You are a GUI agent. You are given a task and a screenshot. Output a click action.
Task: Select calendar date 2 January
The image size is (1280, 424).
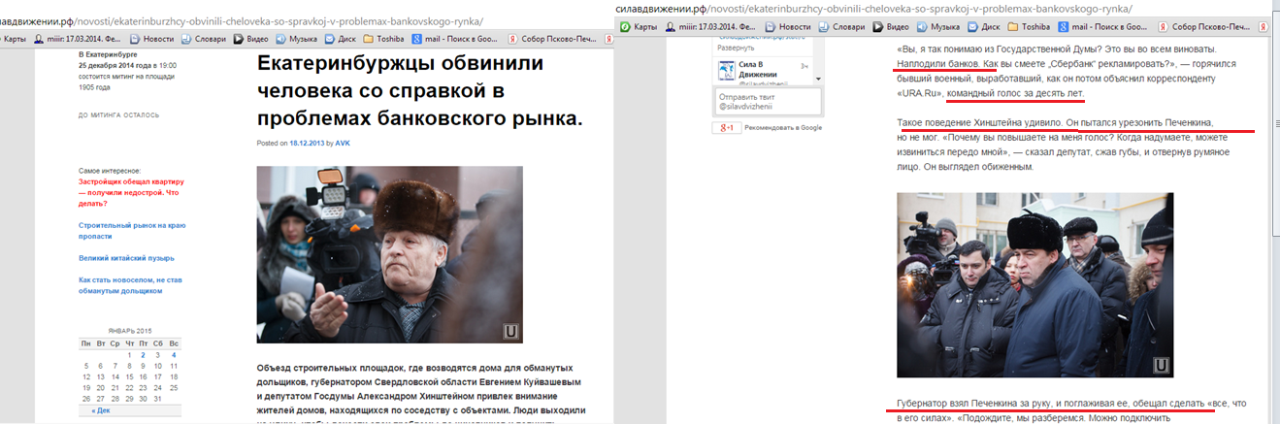coord(144,354)
